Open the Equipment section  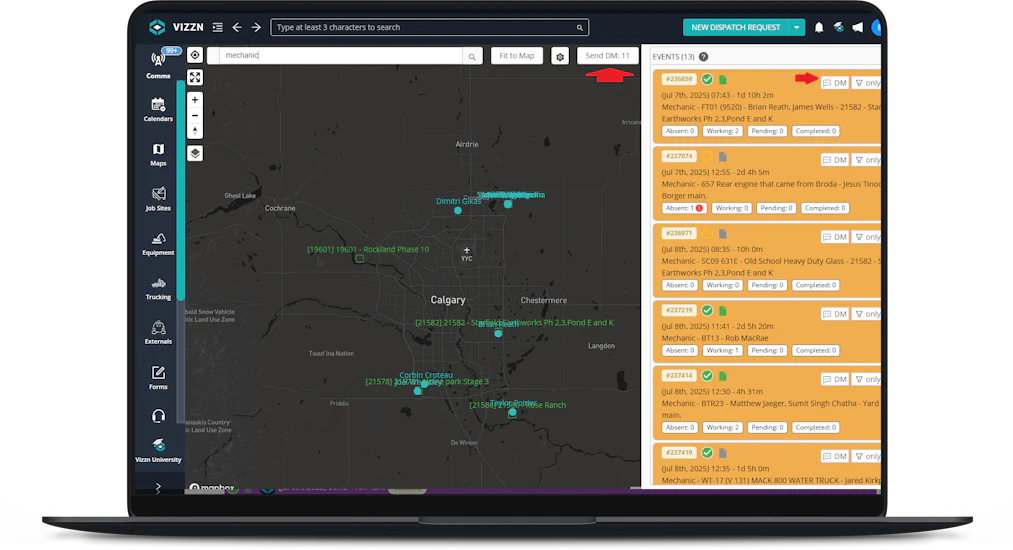[158, 243]
